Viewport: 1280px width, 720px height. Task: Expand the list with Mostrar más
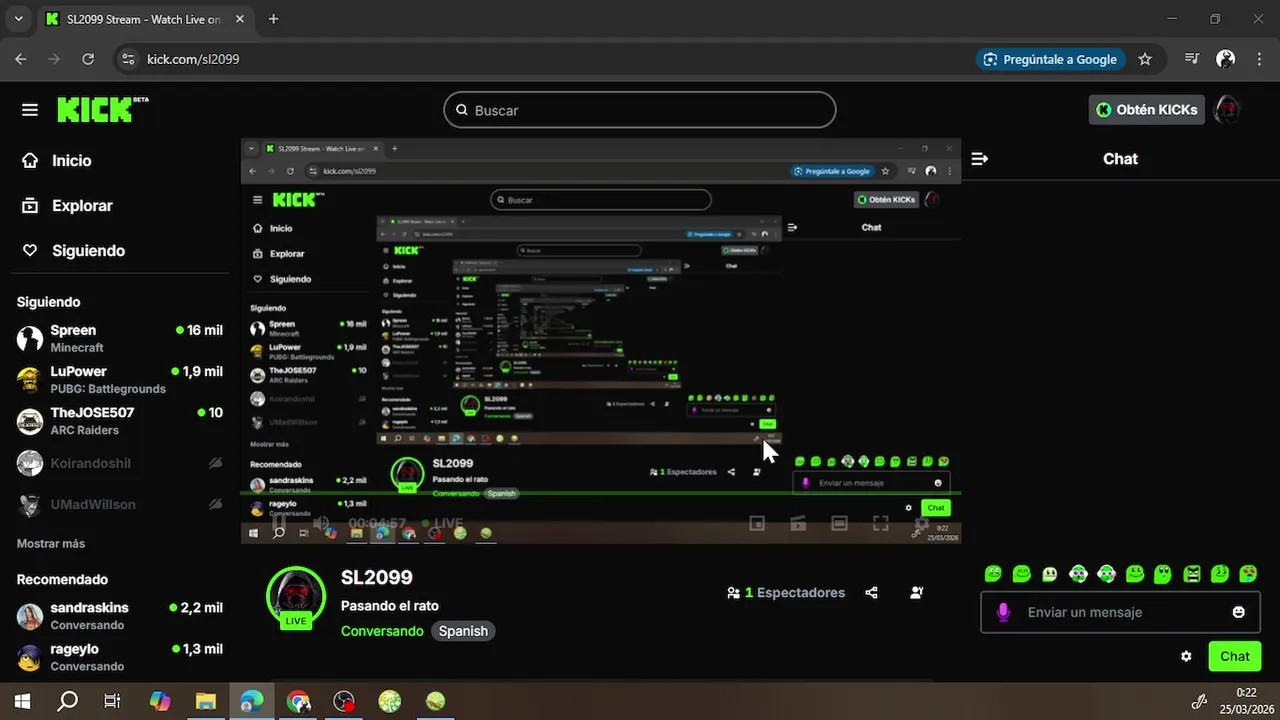(x=51, y=544)
